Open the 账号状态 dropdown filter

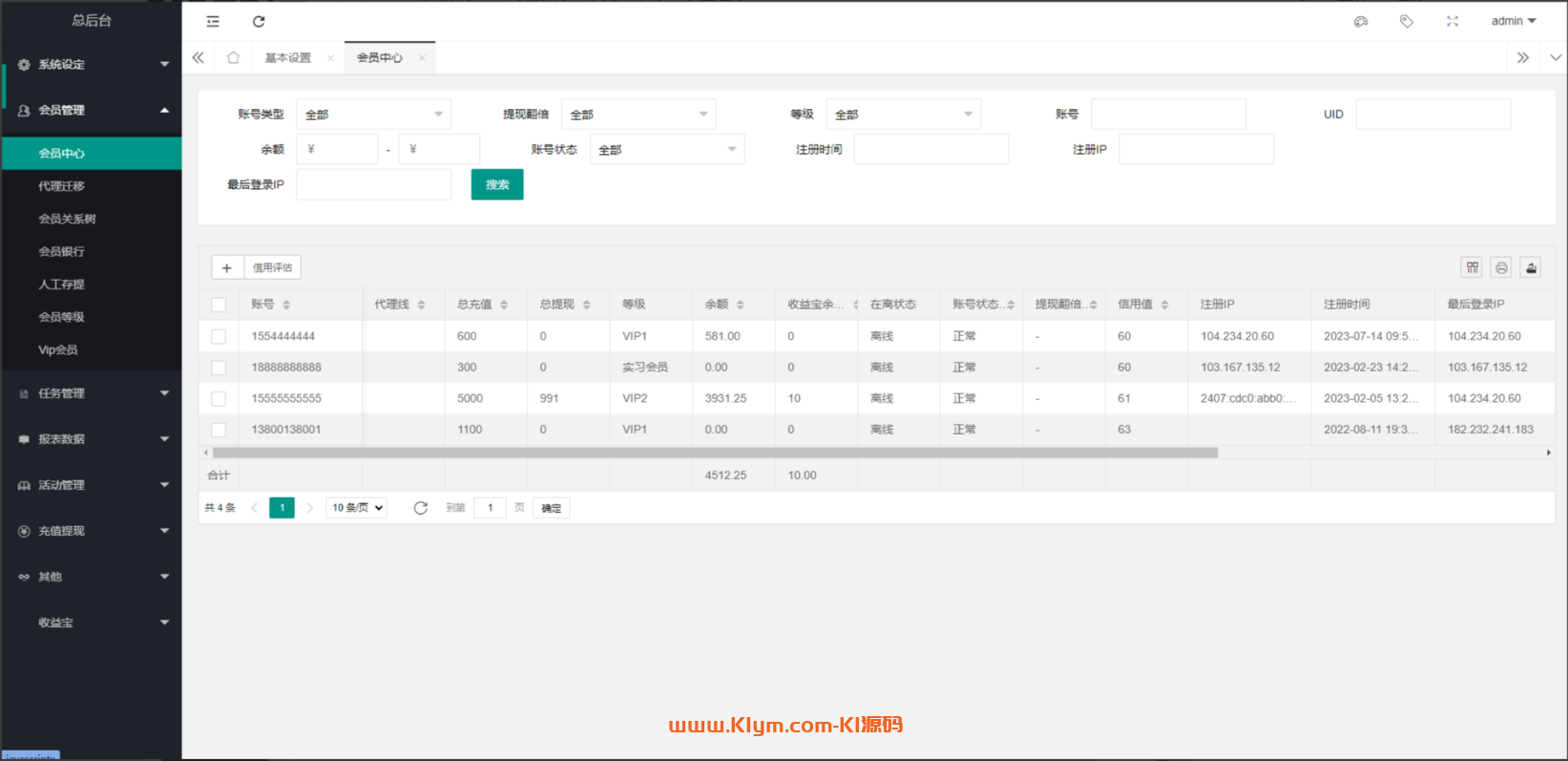[x=667, y=150]
